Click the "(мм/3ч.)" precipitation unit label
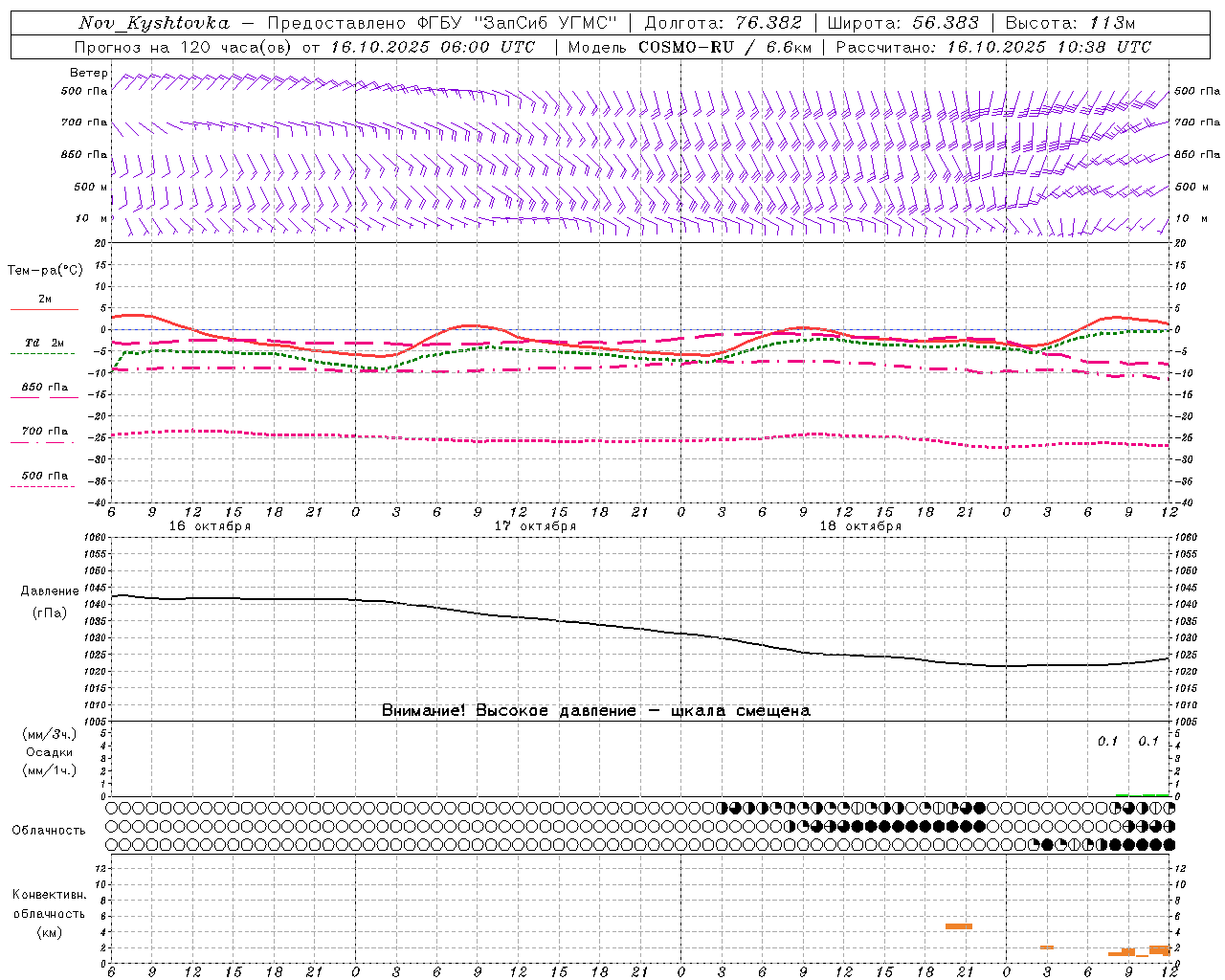Image resolution: width=1225 pixels, height=980 pixels. 50,734
